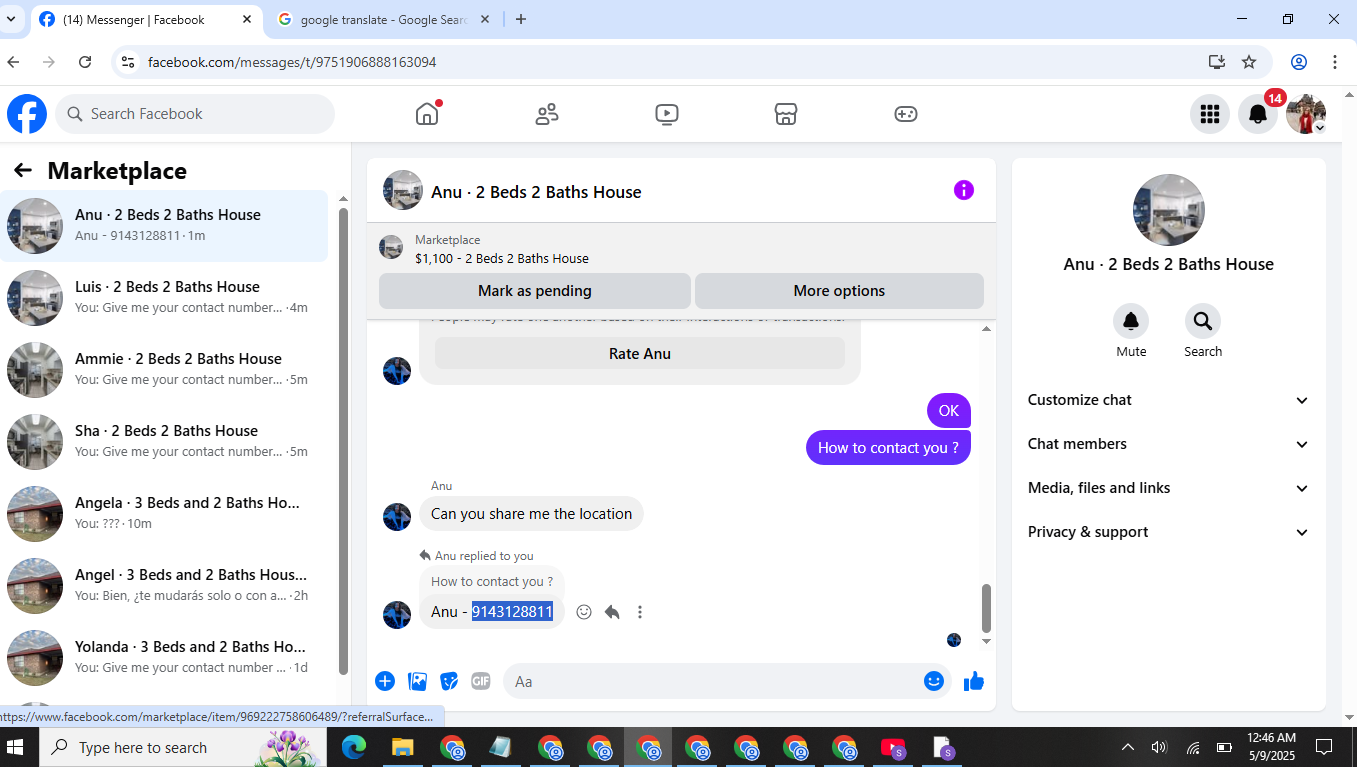This screenshot has width=1357, height=767.
Task: Open Yolanda 3 Beds and 2 Baths chat
Action: point(164,658)
